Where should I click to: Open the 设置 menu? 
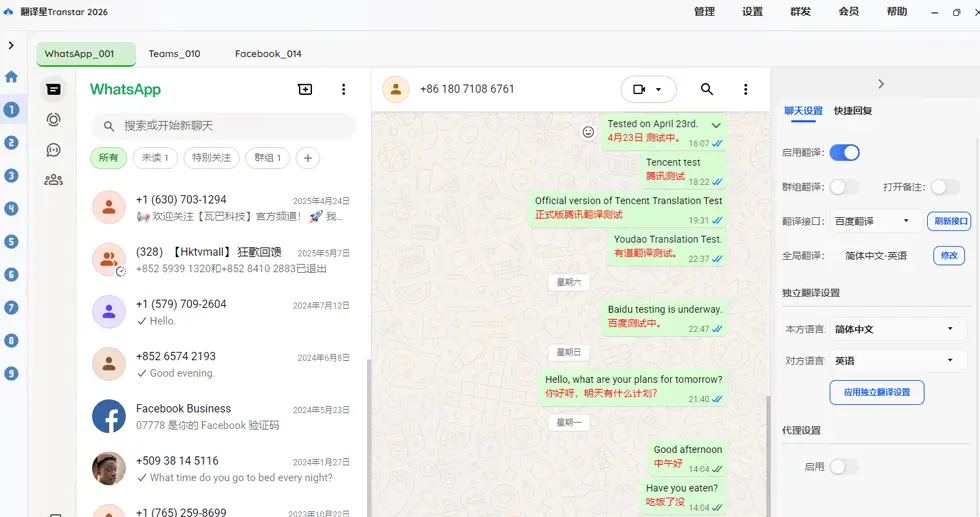[x=752, y=11]
